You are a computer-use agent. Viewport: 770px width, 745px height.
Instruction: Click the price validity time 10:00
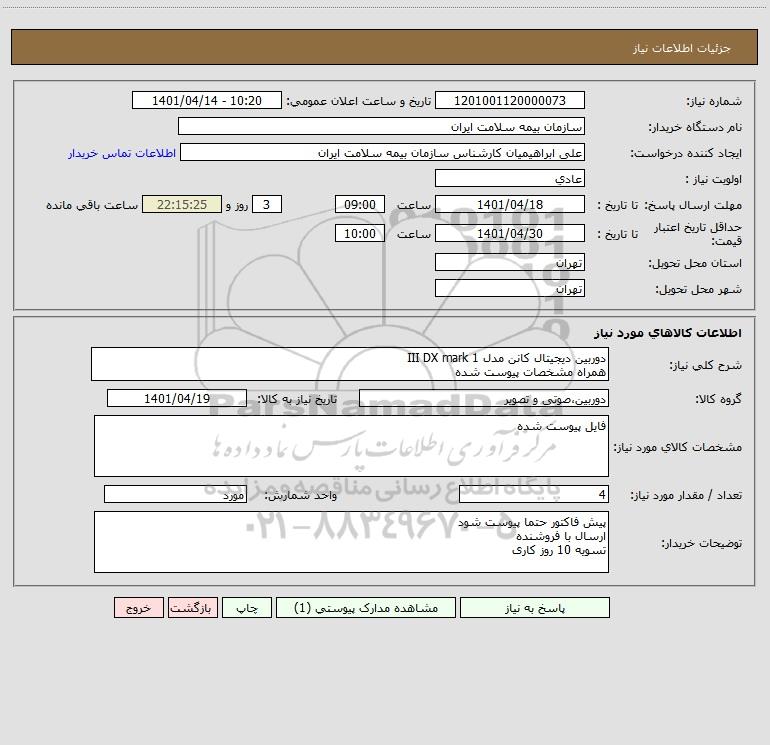[x=359, y=233]
